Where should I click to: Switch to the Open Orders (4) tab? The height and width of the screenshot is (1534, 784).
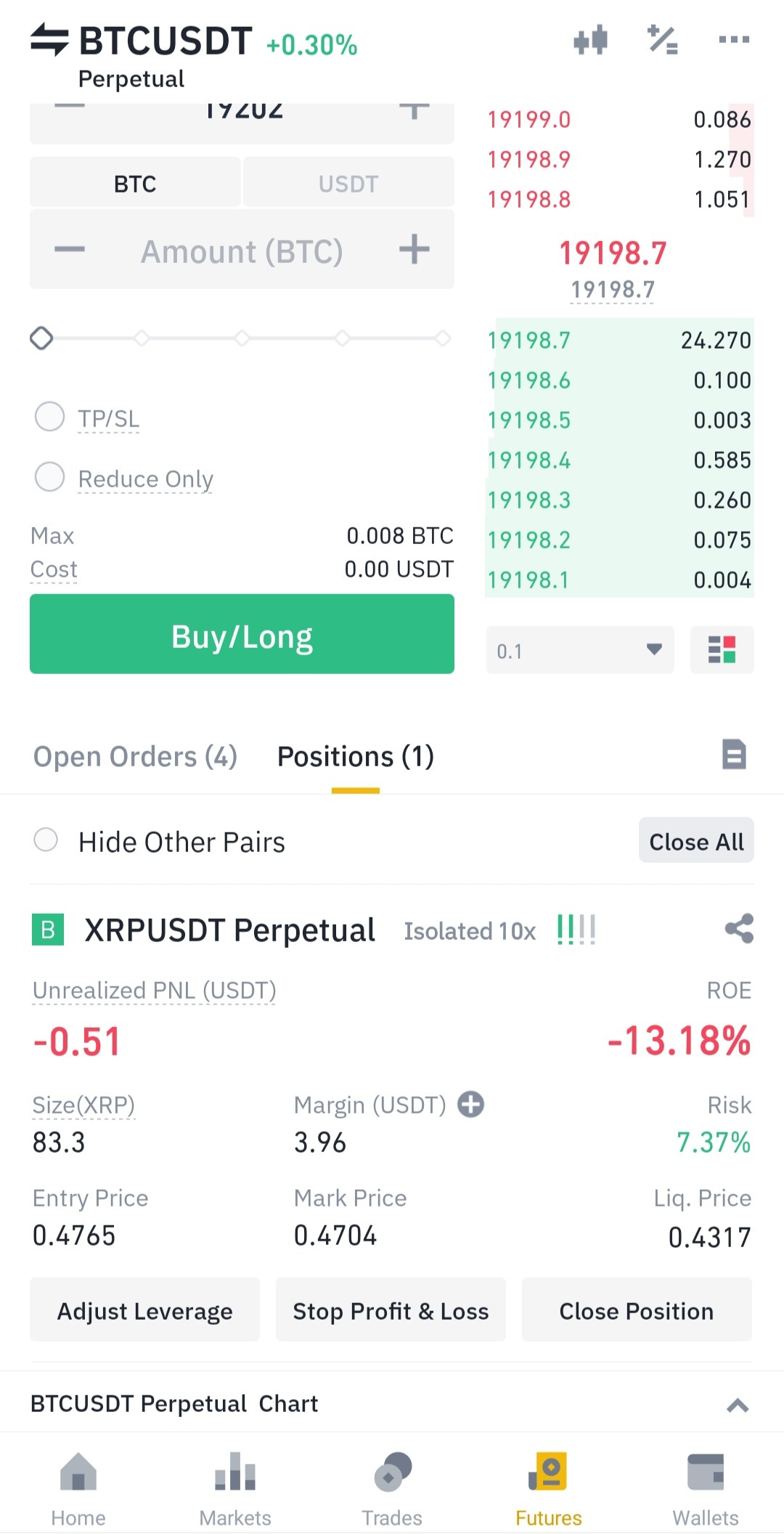136,756
